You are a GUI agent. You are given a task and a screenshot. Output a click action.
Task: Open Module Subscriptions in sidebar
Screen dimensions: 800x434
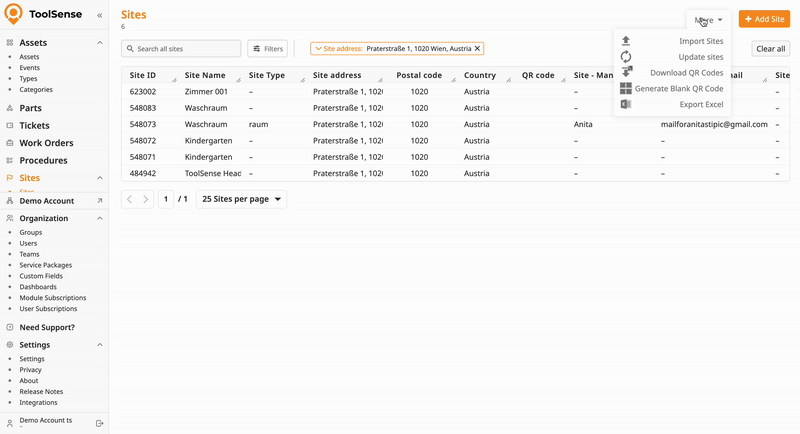[53, 298]
